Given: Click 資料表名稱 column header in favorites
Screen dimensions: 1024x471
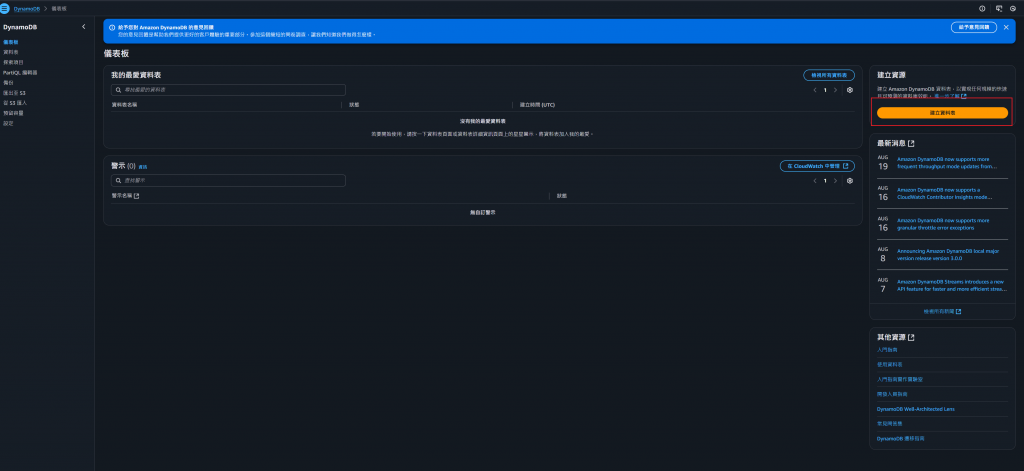Looking at the screenshot, I should click(124, 105).
